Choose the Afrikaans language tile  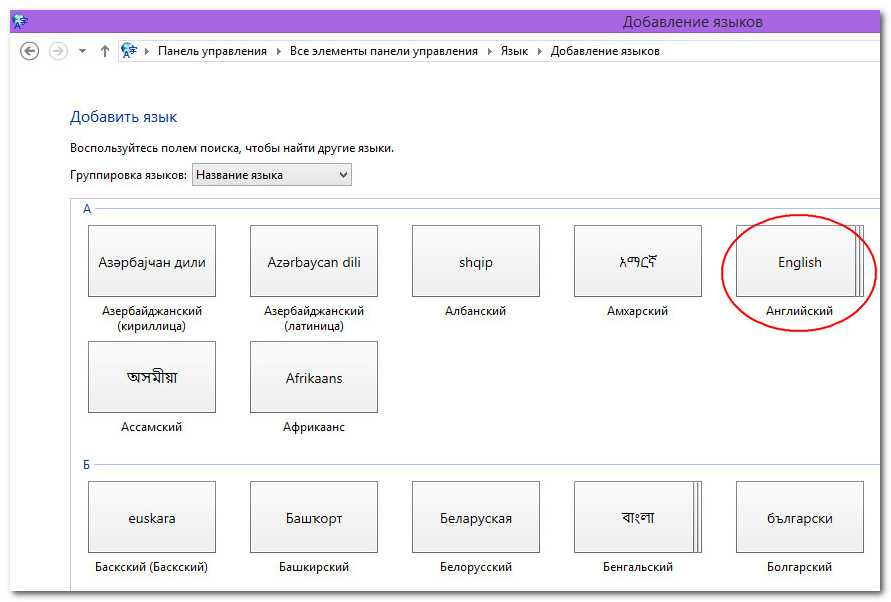(314, 378)
